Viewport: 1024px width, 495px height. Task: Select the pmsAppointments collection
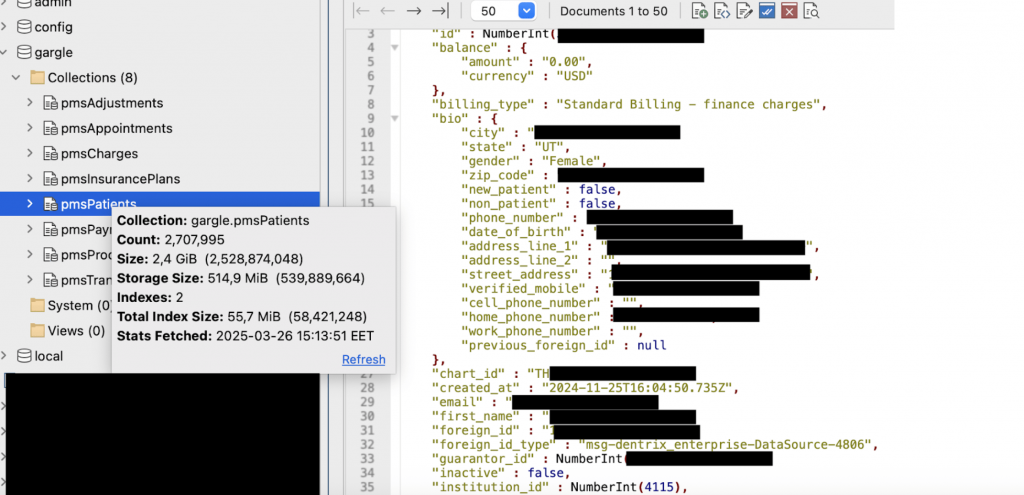point(116,128)
